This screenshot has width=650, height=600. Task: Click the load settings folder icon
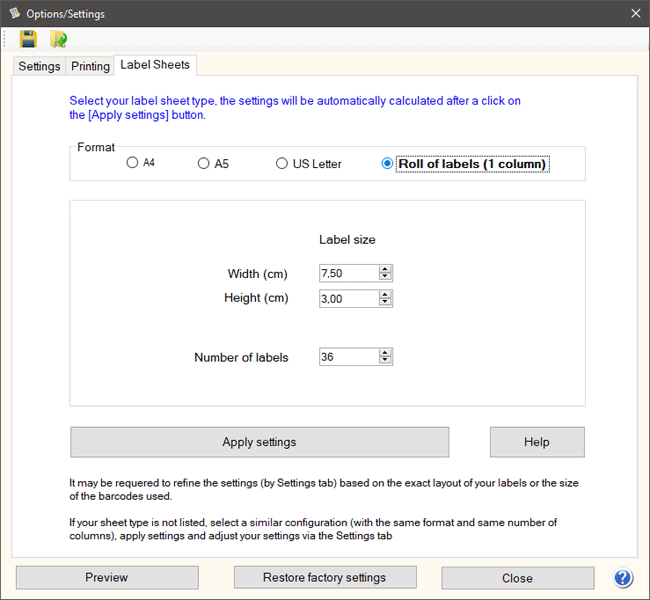tap(58, 39)
